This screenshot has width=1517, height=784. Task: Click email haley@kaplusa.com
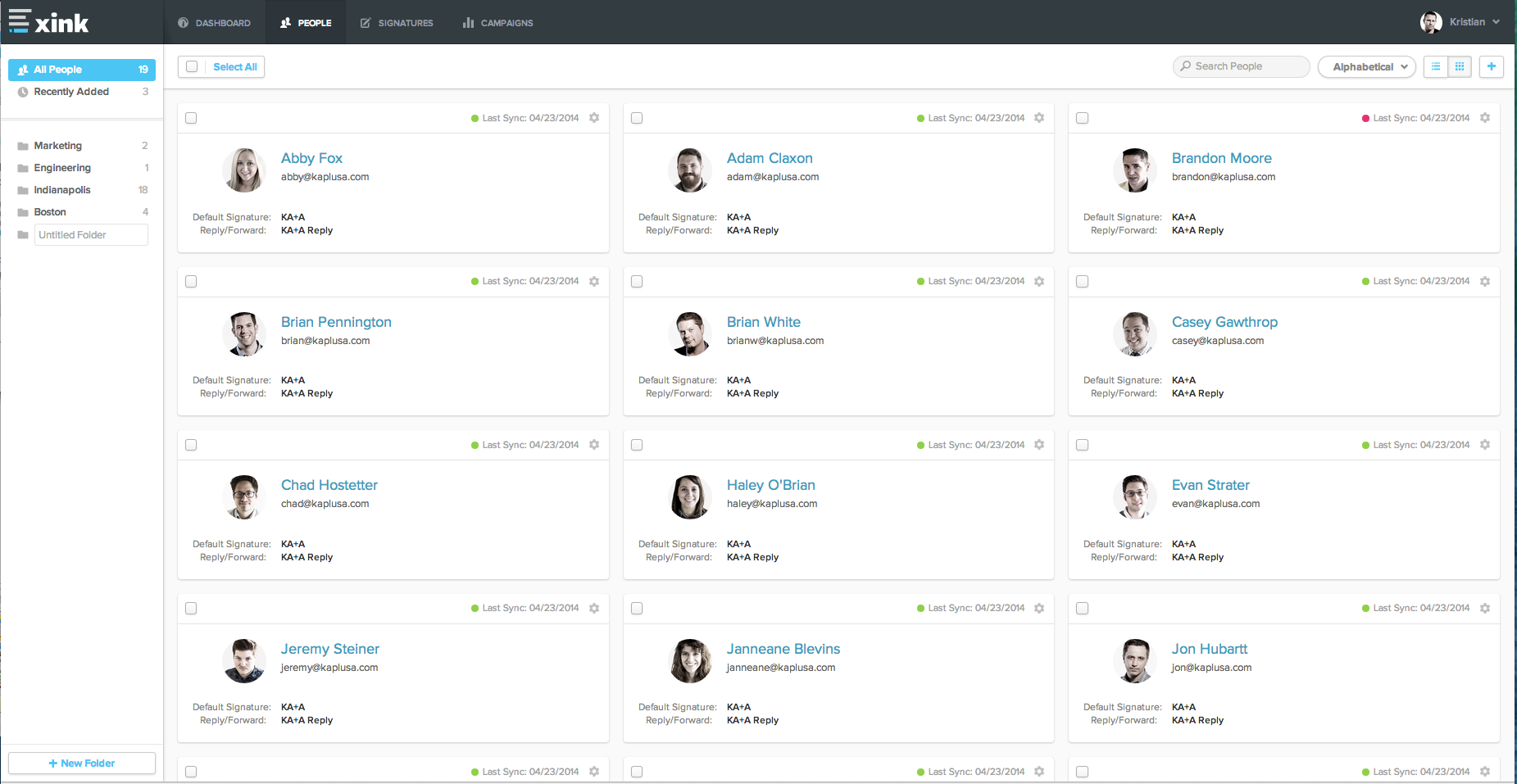772,504
